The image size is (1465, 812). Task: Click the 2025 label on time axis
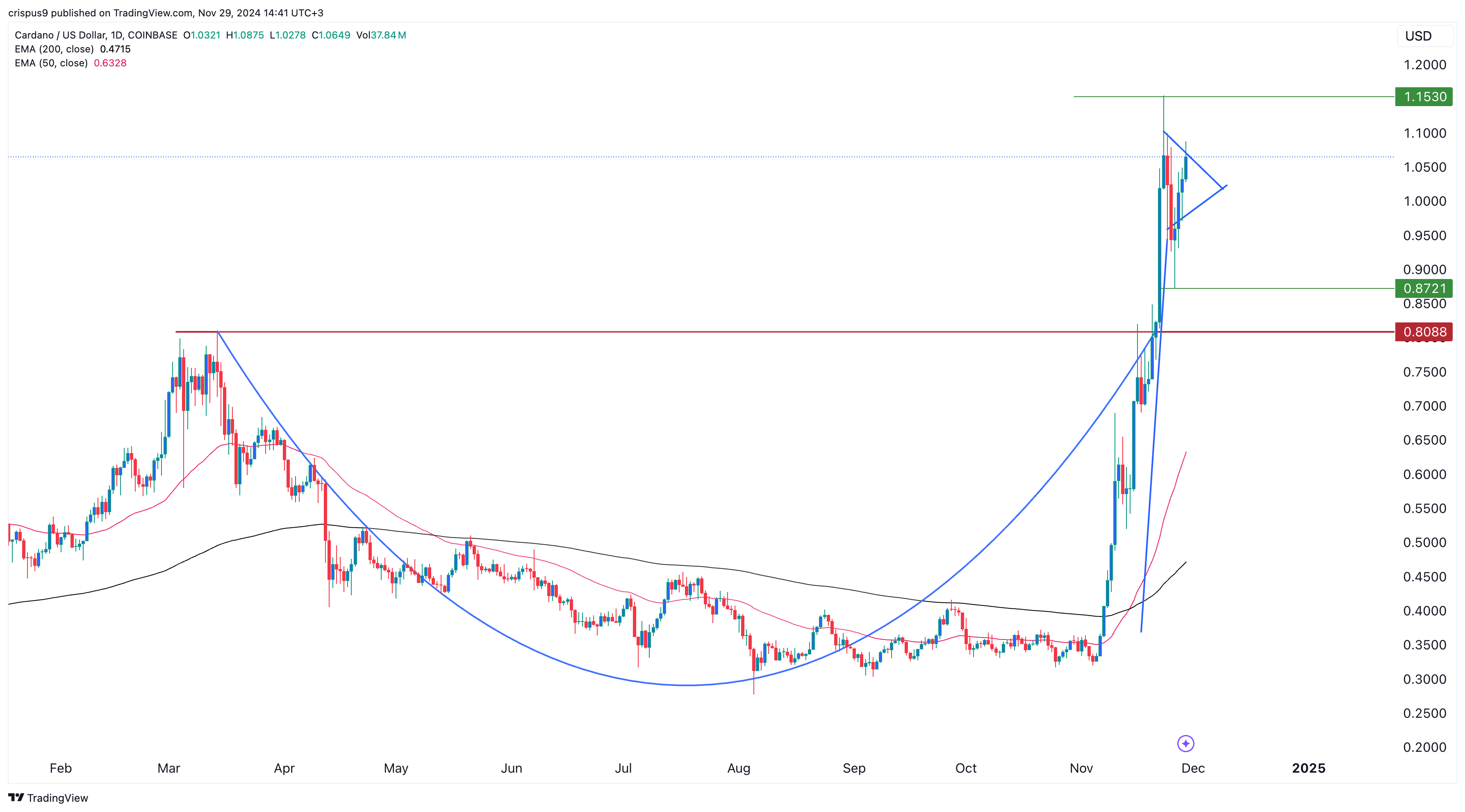pos(1308,768)
